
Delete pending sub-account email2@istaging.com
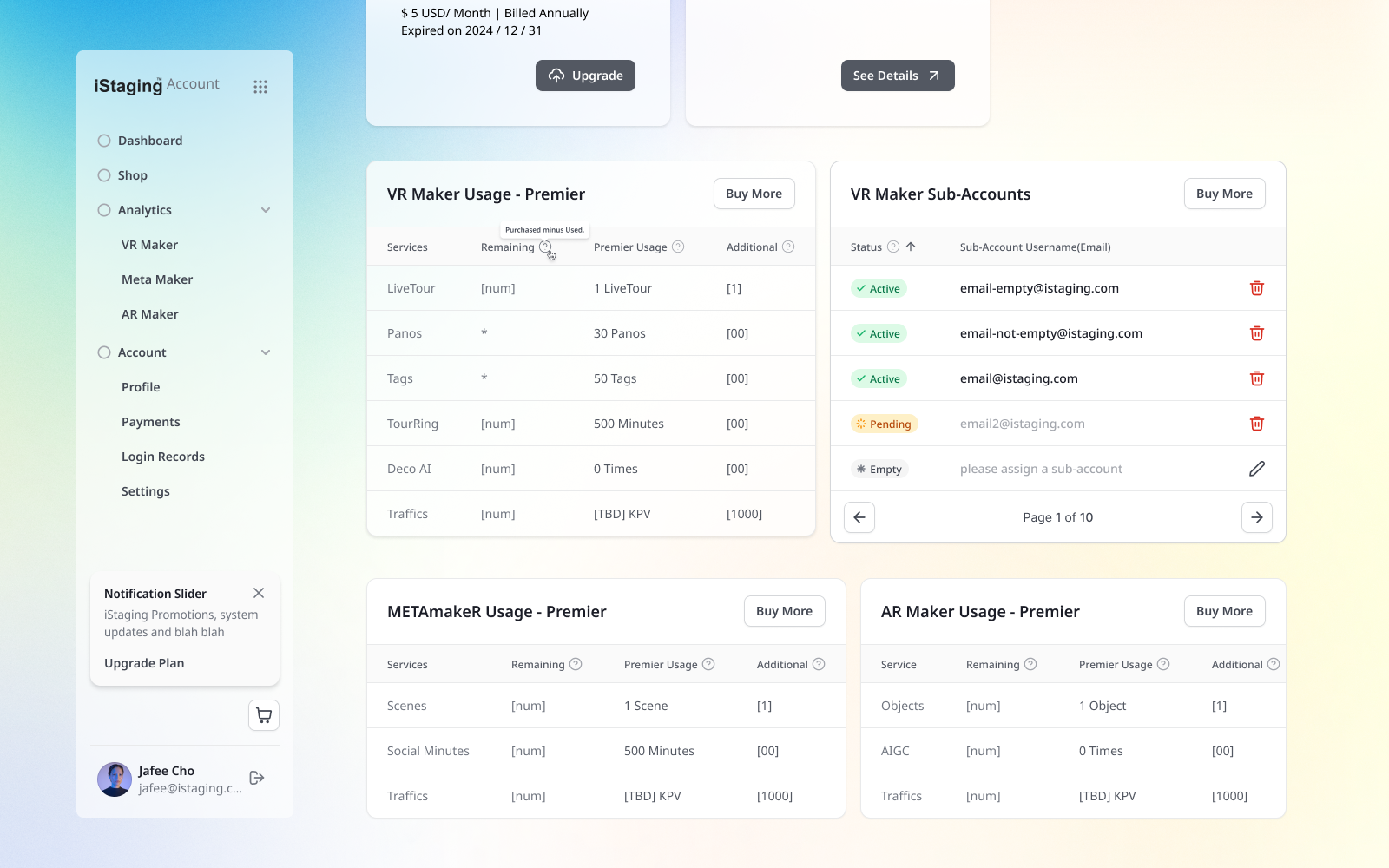[1256, 424]
